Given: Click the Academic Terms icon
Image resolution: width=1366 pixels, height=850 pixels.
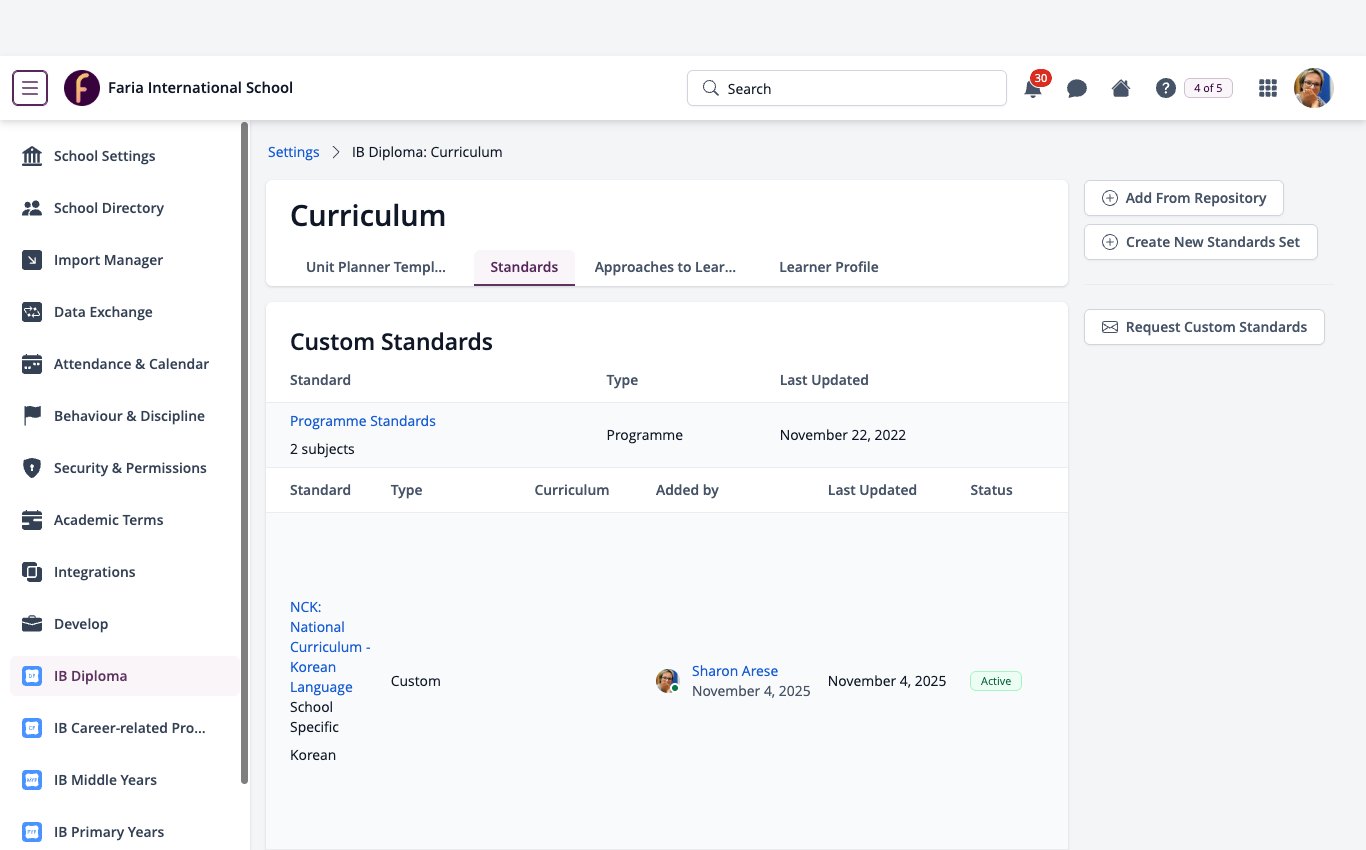Looking at the screenshot, I should tap(32, 520).
